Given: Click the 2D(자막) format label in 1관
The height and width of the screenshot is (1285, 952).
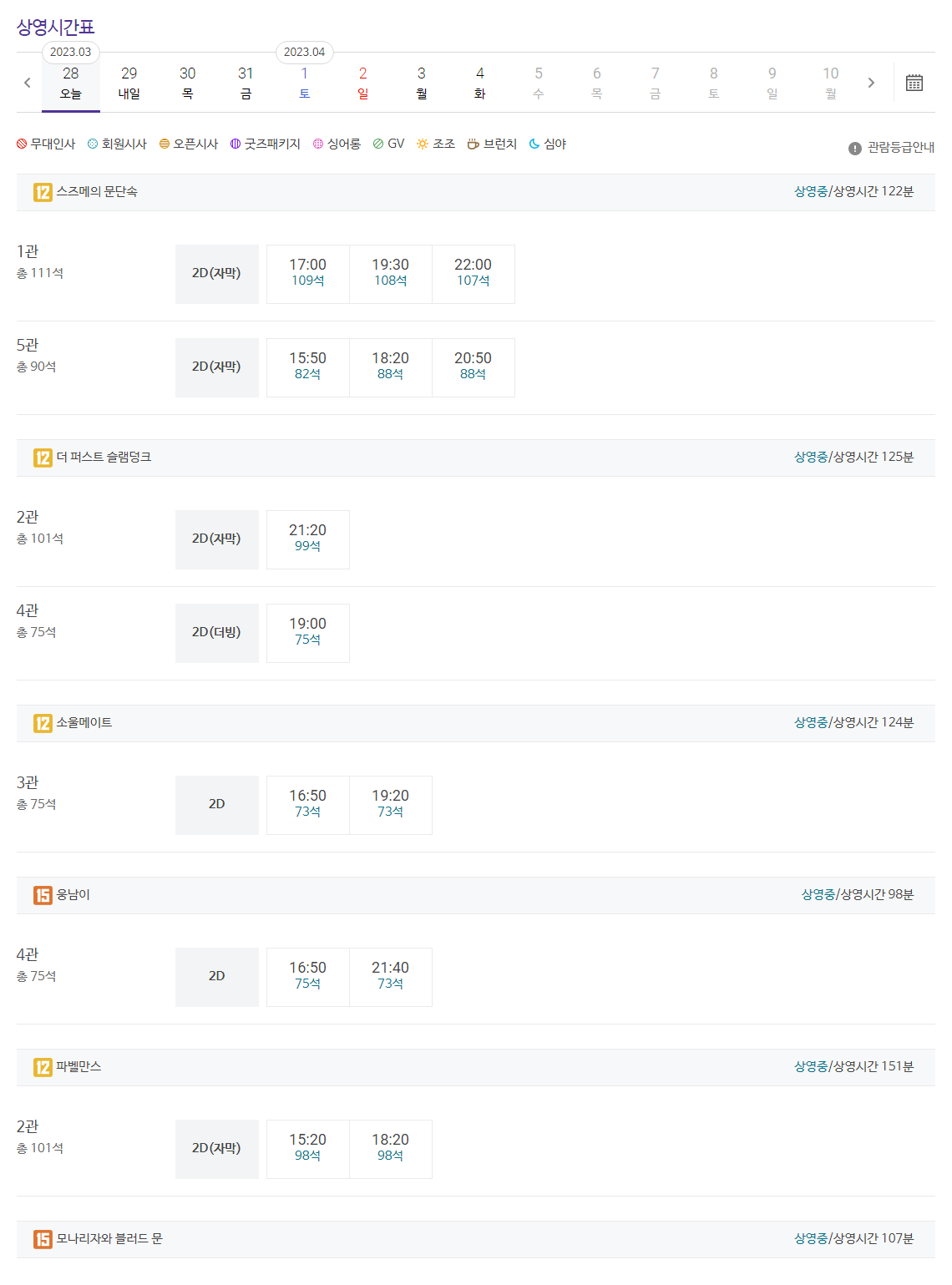Looking at the screenshot, I should pos(217,274).
